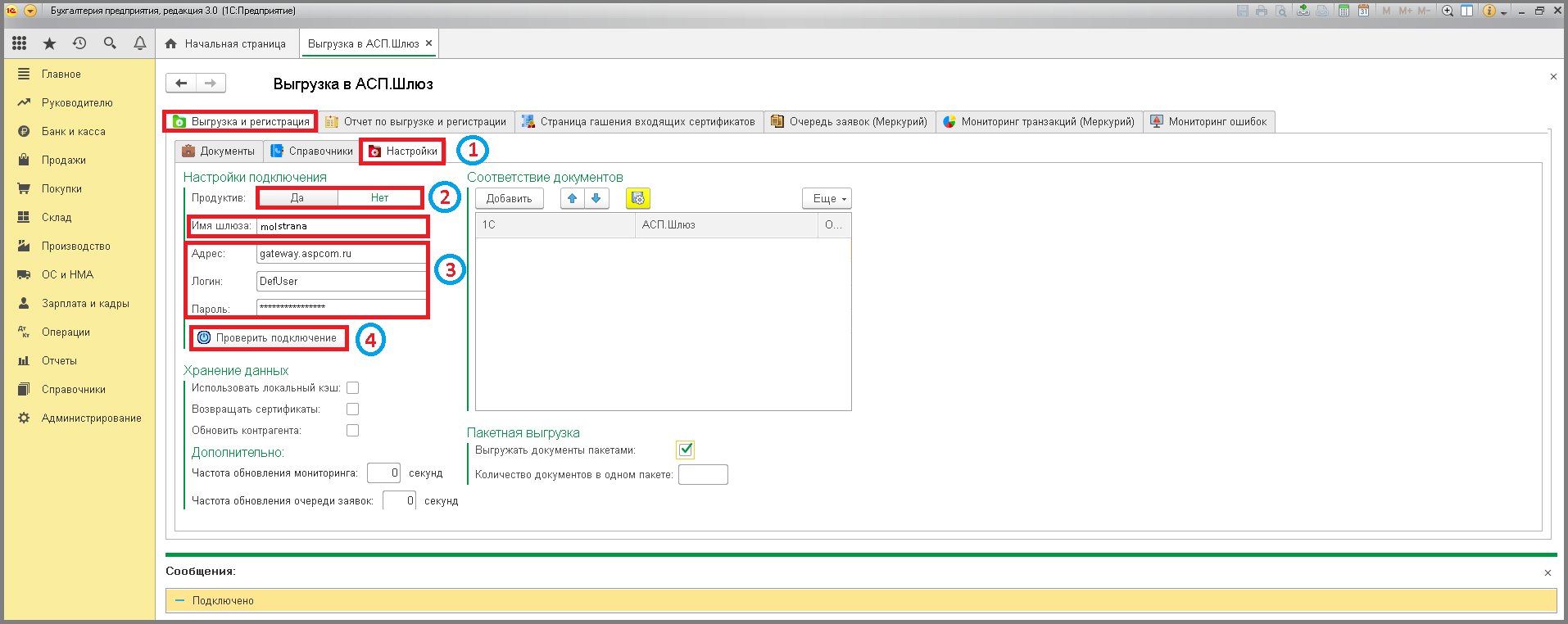The image size is (1568, 624).
Task: Set Продуктив toggle to Да
Action: pyautogui.click(x=297, y=197)
